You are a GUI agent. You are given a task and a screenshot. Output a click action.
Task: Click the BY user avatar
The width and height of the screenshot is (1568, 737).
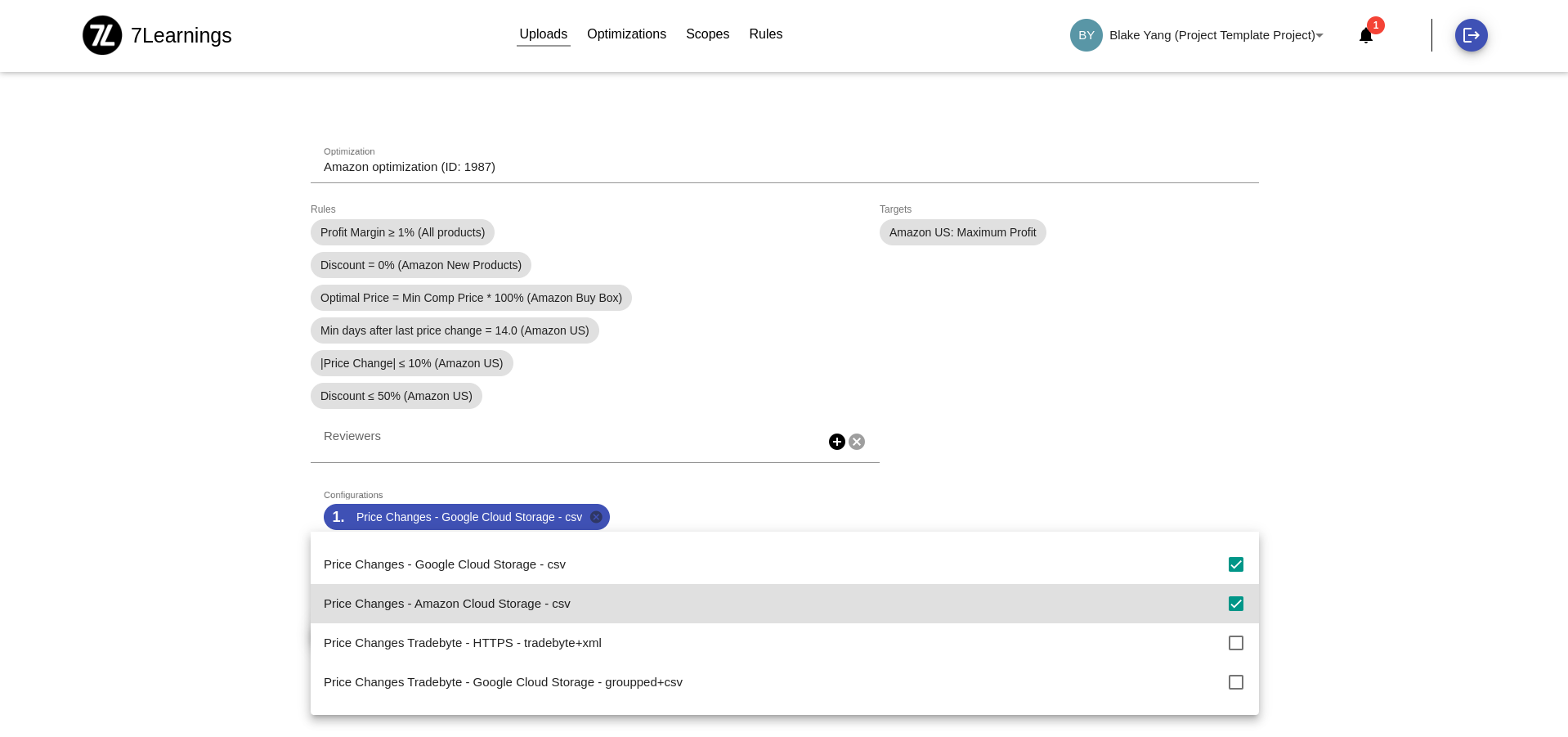pyautogui.click(x=1086, y=35)
